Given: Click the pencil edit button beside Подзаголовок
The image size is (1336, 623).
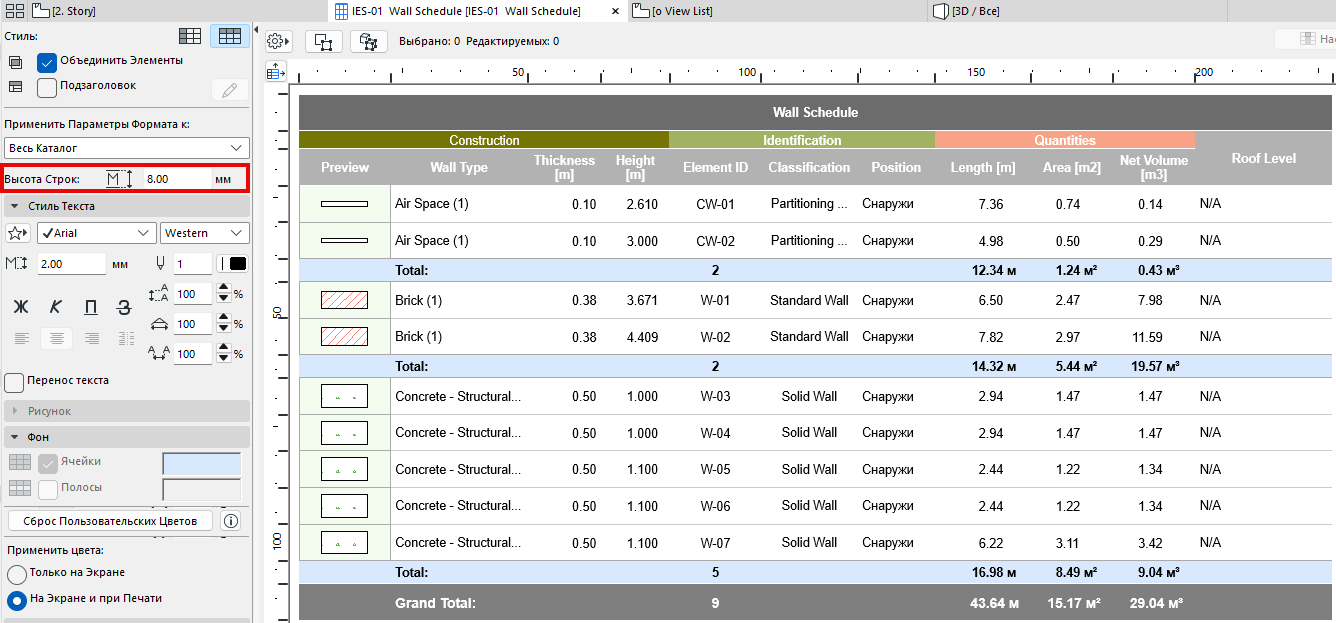Looking at the screenshot, I should click(x=229, y=90).
